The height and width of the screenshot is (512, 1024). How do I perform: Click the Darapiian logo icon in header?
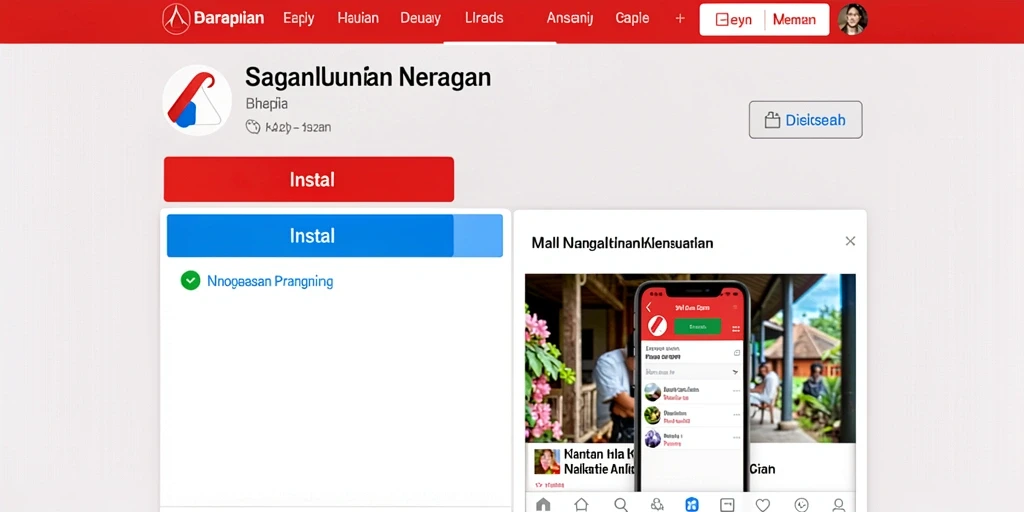coord(176,19)
